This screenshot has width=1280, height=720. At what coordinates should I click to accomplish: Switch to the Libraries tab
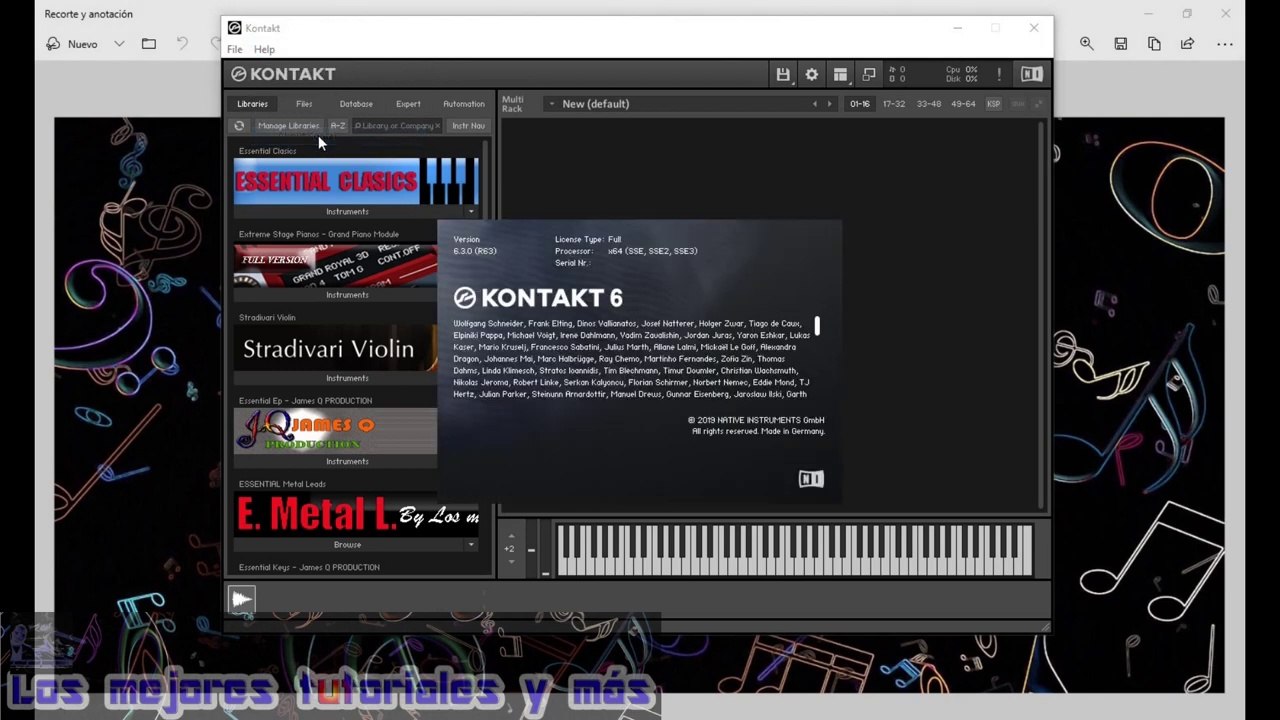click(x=252, y=104)
